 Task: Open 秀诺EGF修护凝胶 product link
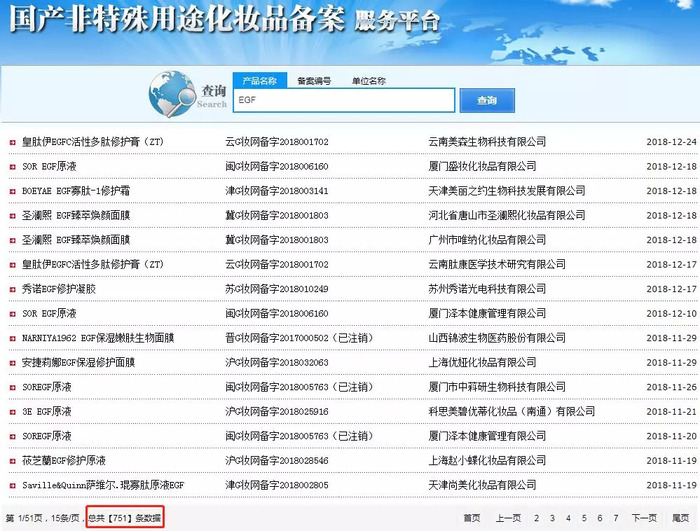(x=59, y=289)
